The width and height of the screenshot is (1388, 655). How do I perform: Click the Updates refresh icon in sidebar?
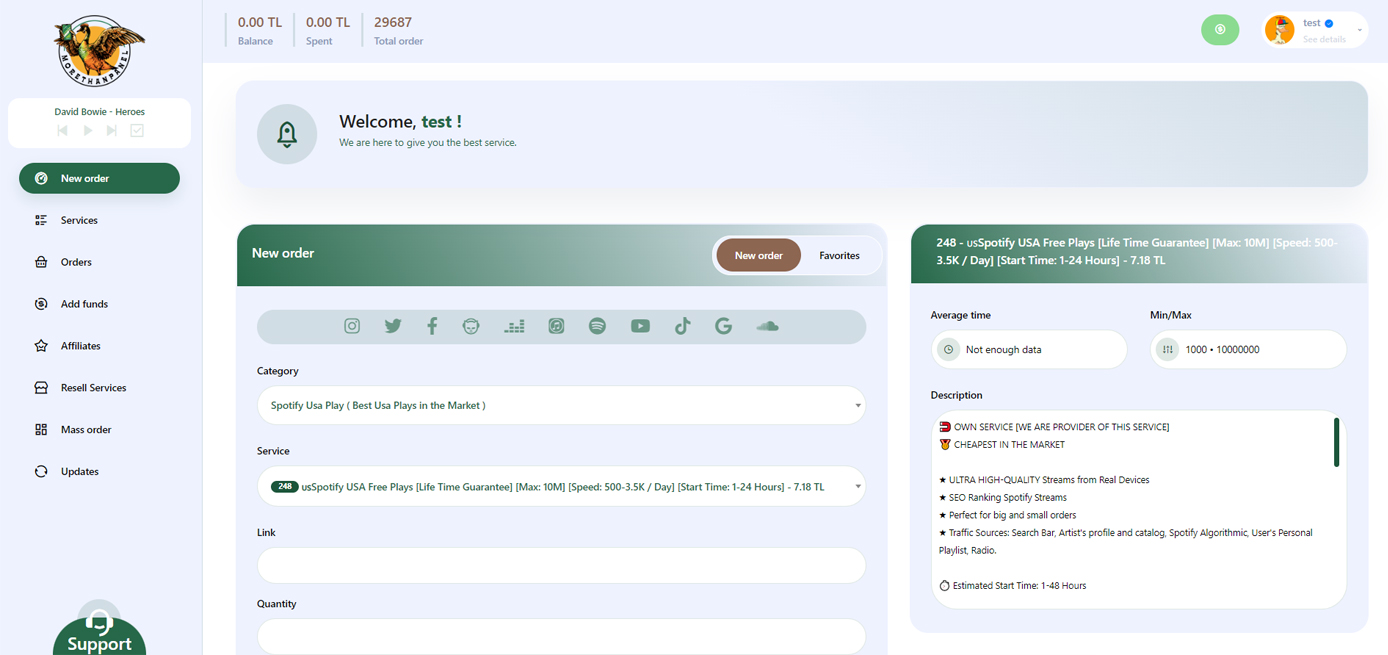pos(41,472)
